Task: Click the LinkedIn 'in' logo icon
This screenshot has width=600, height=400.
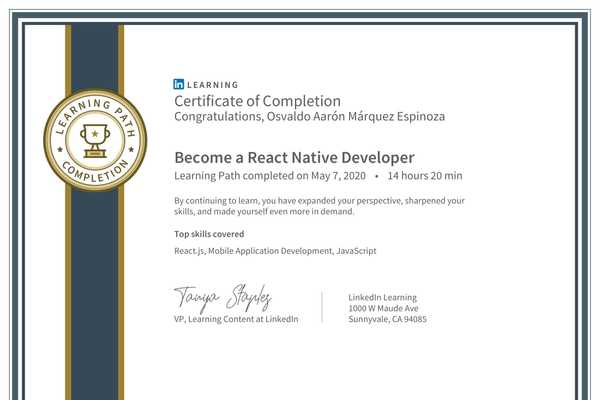Action: tap(179, 84)
